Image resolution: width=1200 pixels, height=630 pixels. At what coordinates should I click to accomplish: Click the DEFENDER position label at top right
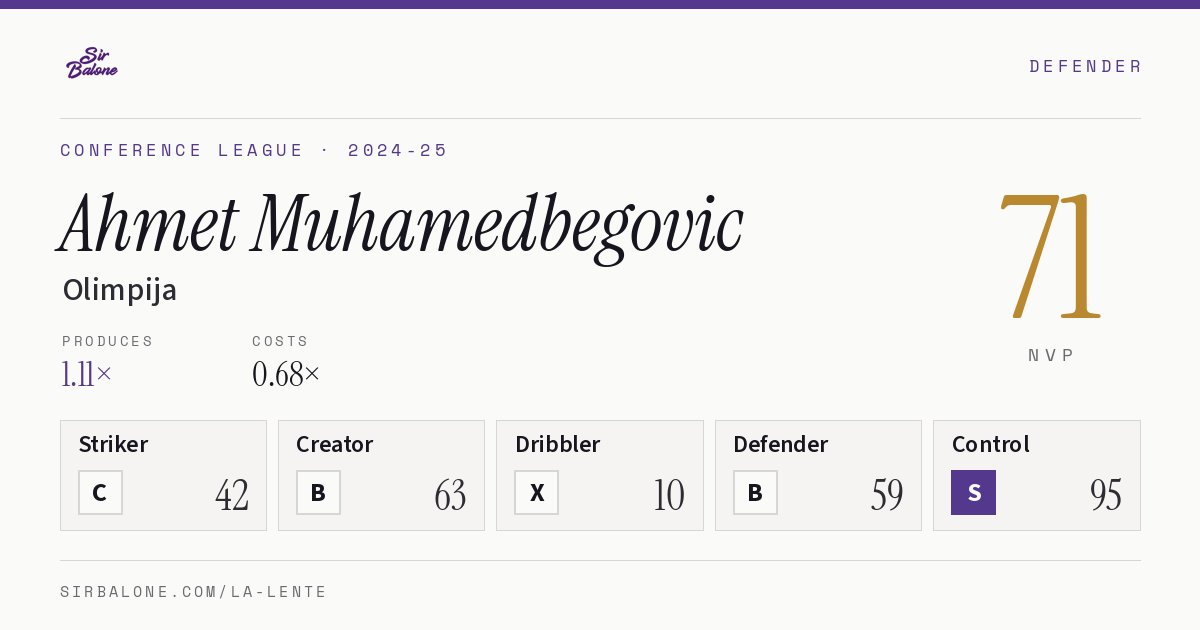point(1085,66)
